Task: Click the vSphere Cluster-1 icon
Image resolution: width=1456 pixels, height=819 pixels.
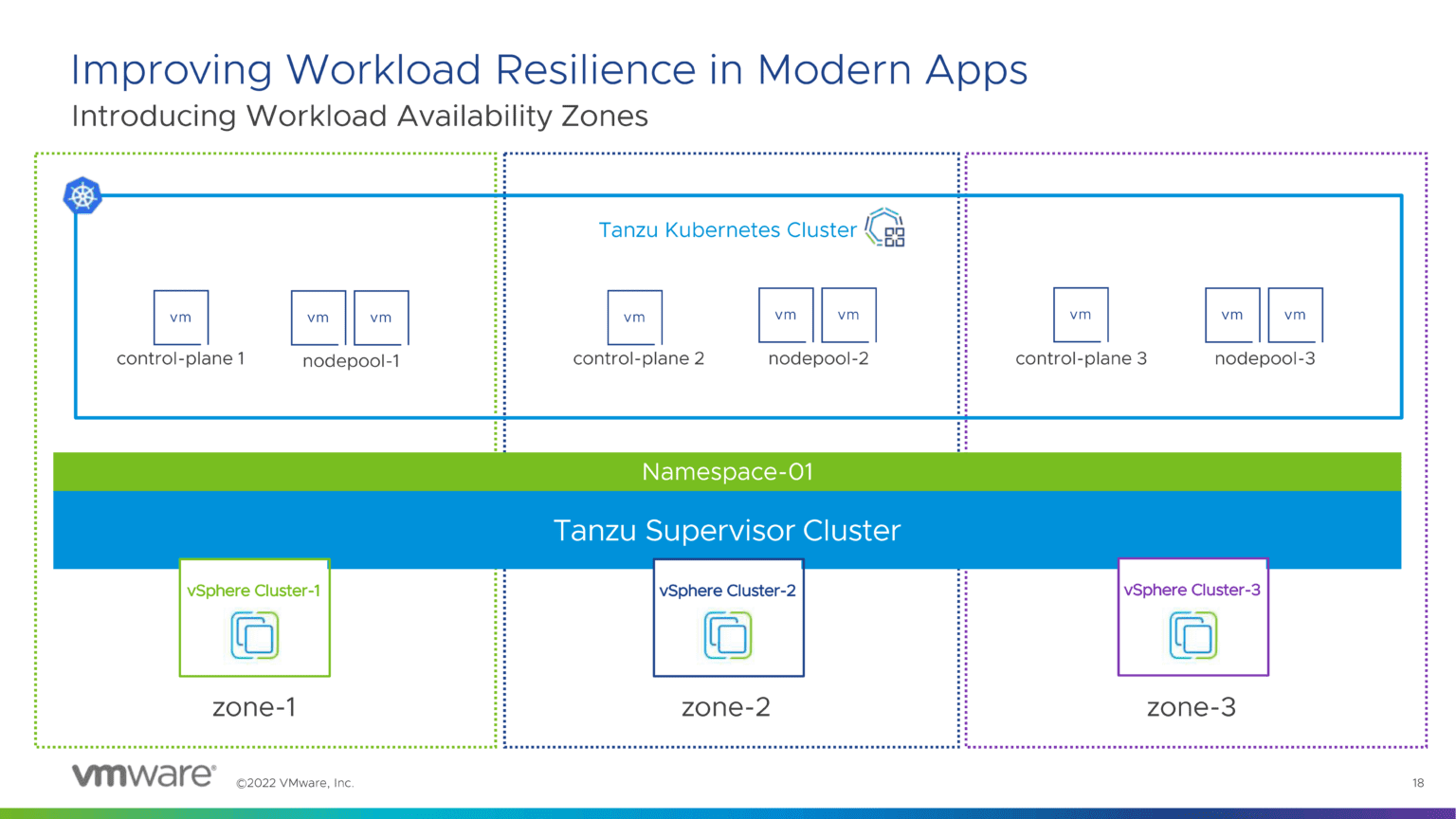Action: (x=254, y=636)
